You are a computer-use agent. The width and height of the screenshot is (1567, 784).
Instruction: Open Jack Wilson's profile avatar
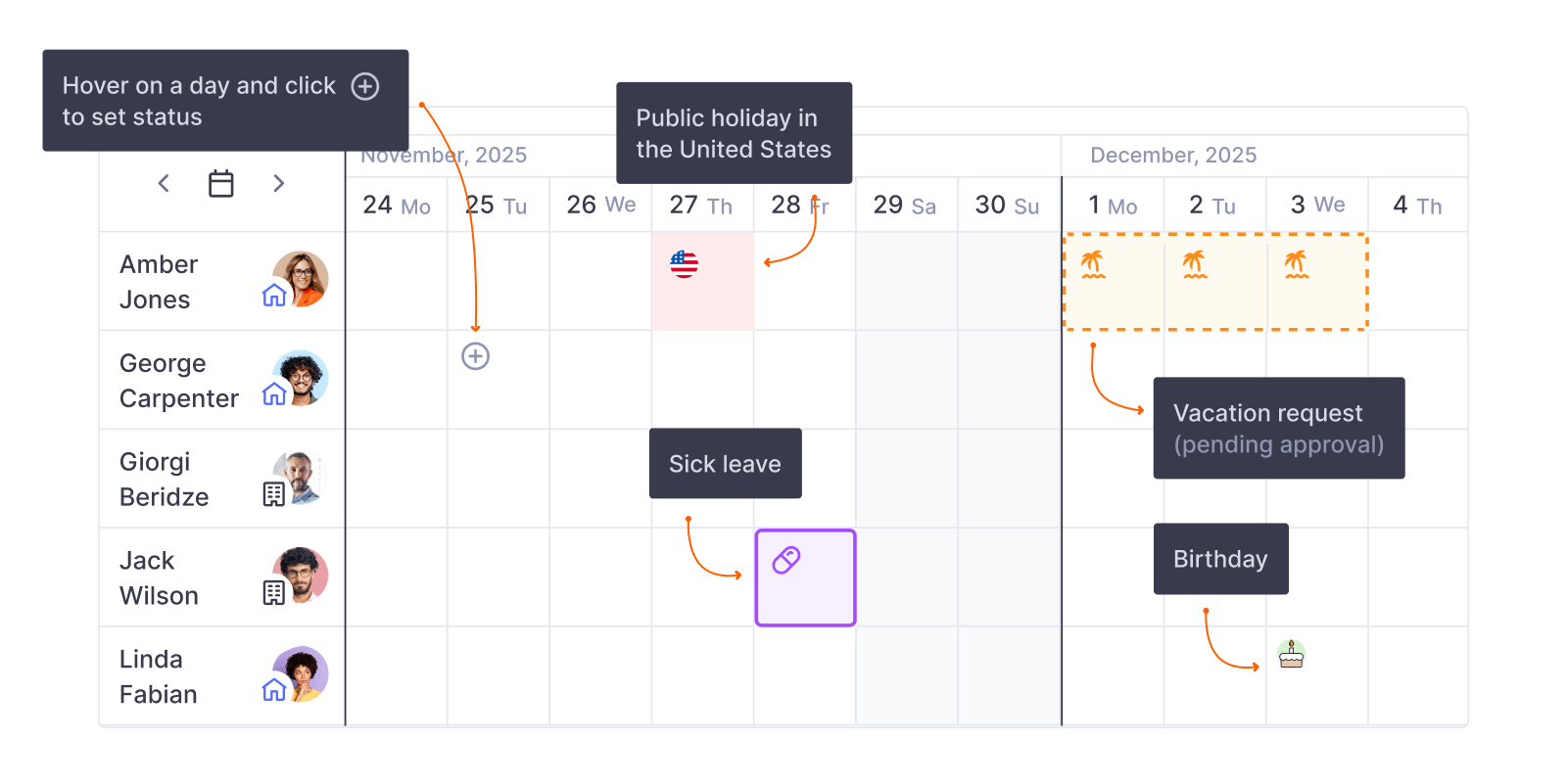point(301,575)
